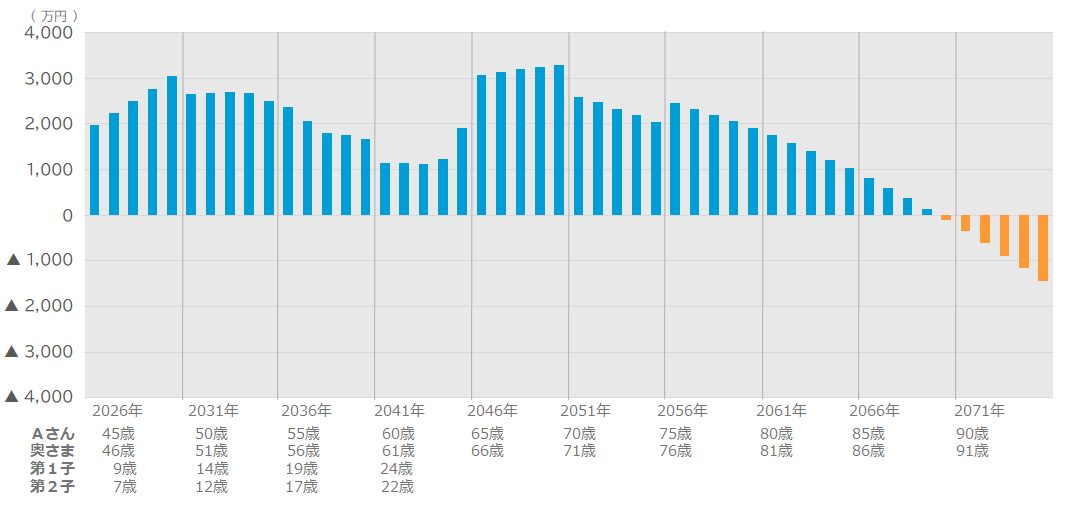This screenshot has height=521, width=1079.
Task: Click the 90歳 age label for Aさん
Action: [972, 434]
